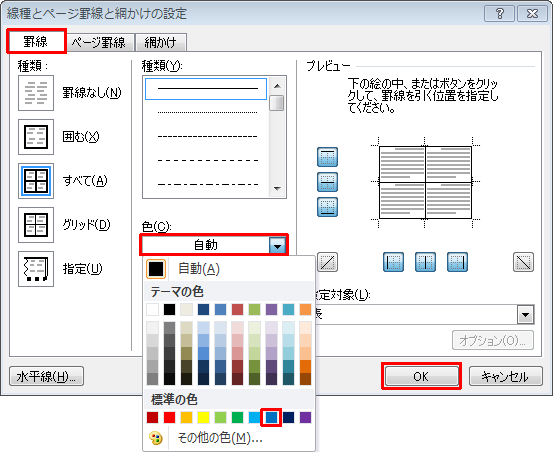Pick the black theme color swatch

pos(169,310)
